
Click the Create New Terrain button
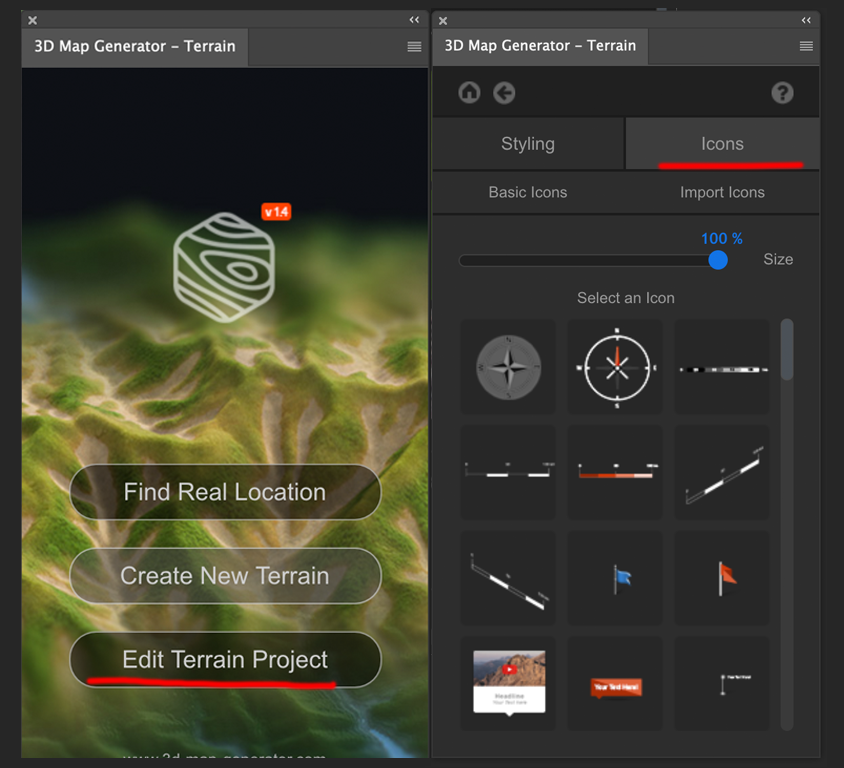[225, 575]
